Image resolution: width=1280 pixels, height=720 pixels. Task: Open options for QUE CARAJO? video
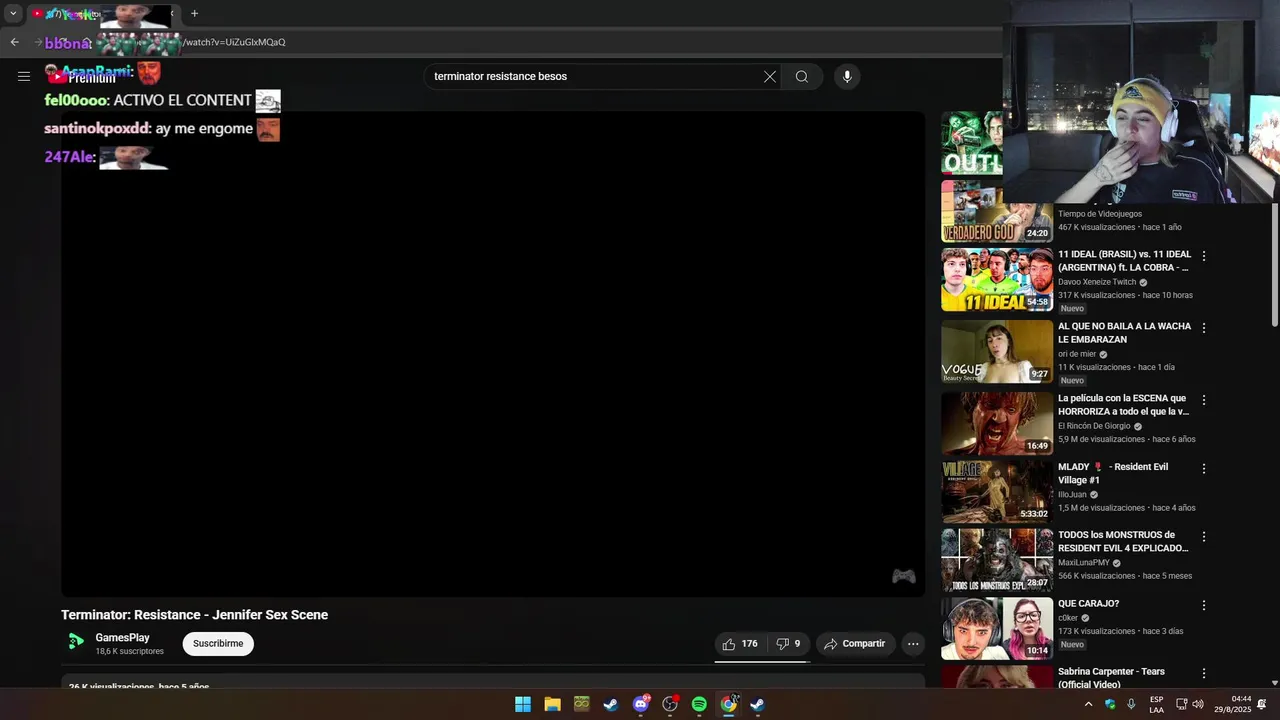pos(1204,605)
